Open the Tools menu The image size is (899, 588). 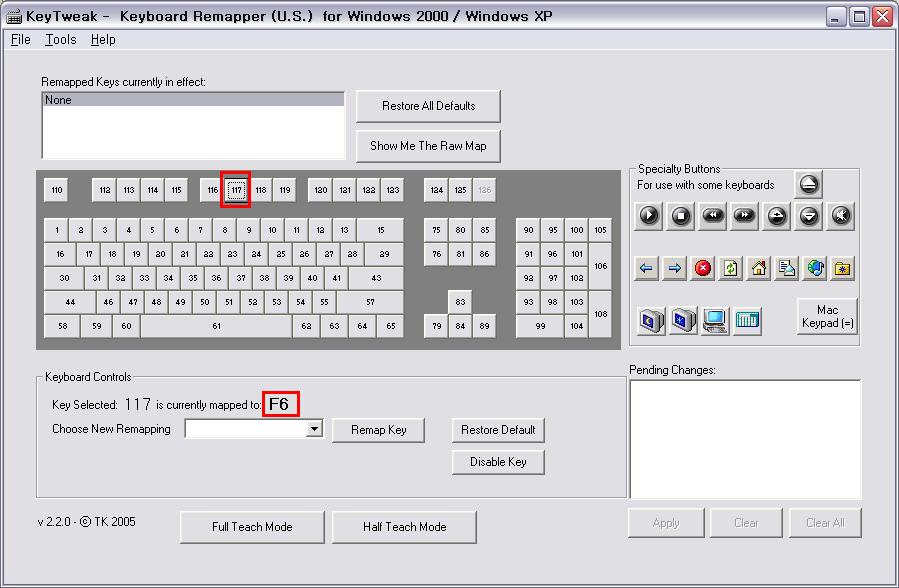tap(61, 40)
